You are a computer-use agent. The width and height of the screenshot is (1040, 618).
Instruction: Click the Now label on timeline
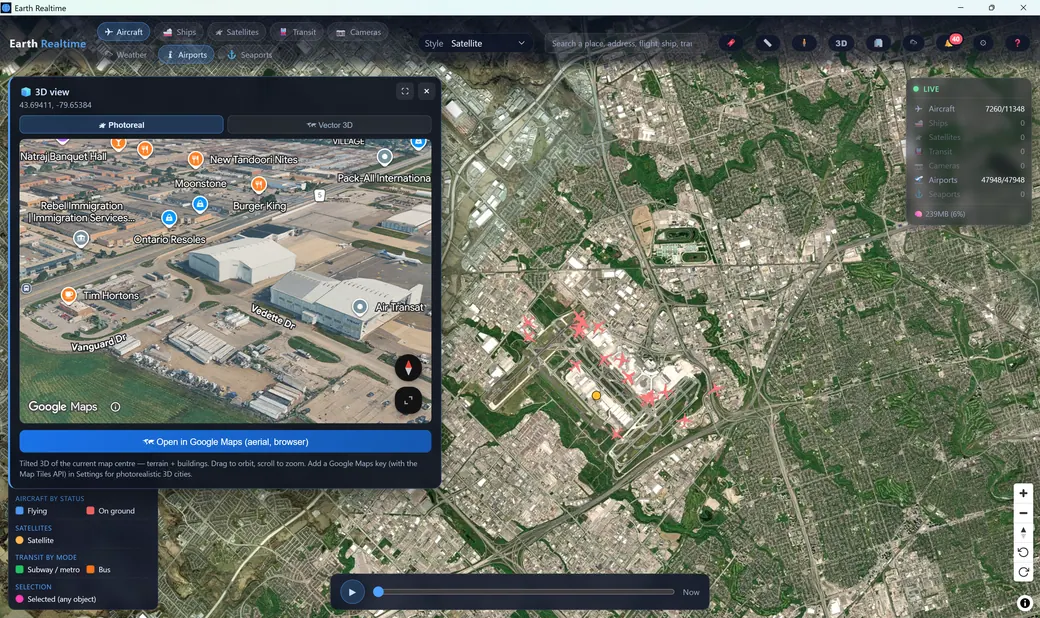pyautogui.click(x=690, y=592)
